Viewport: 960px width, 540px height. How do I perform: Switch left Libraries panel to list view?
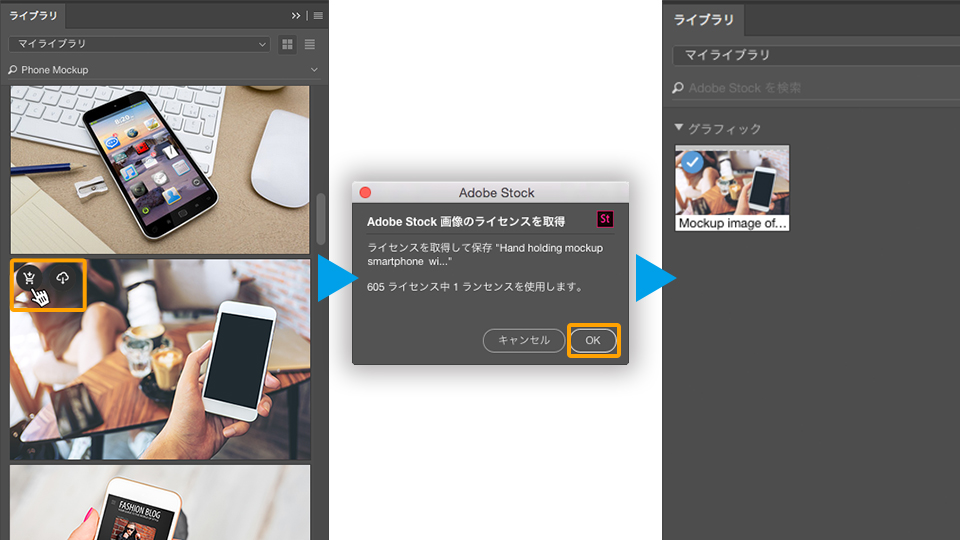point(310,44)
